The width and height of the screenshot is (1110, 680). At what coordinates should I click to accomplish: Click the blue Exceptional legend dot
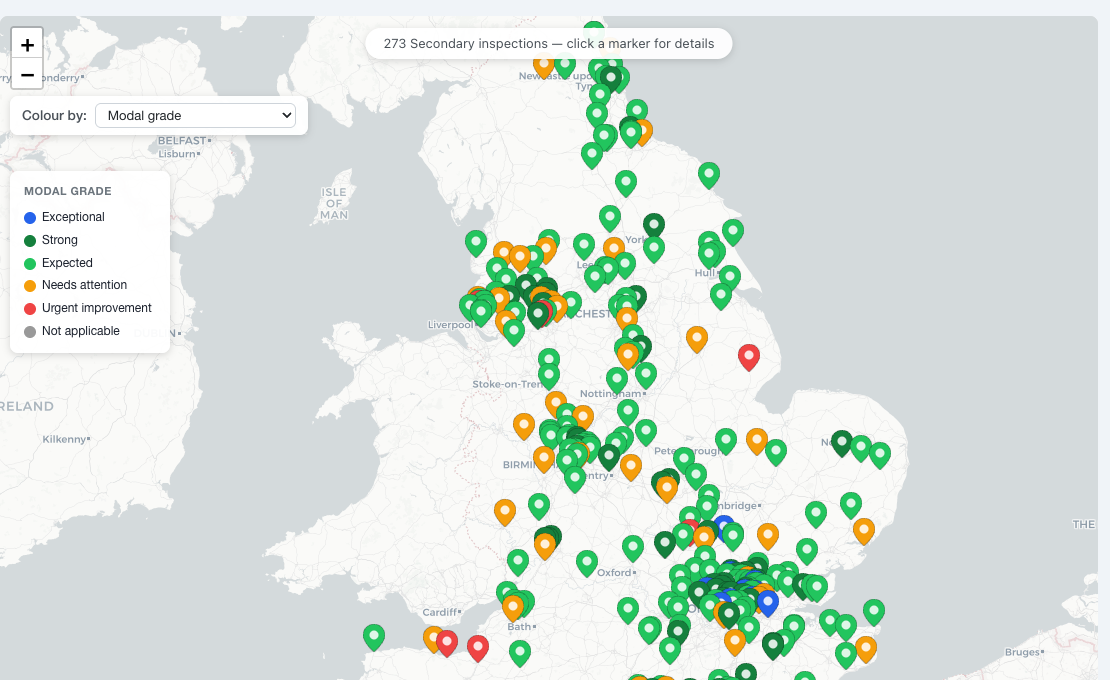coord(30,218)
